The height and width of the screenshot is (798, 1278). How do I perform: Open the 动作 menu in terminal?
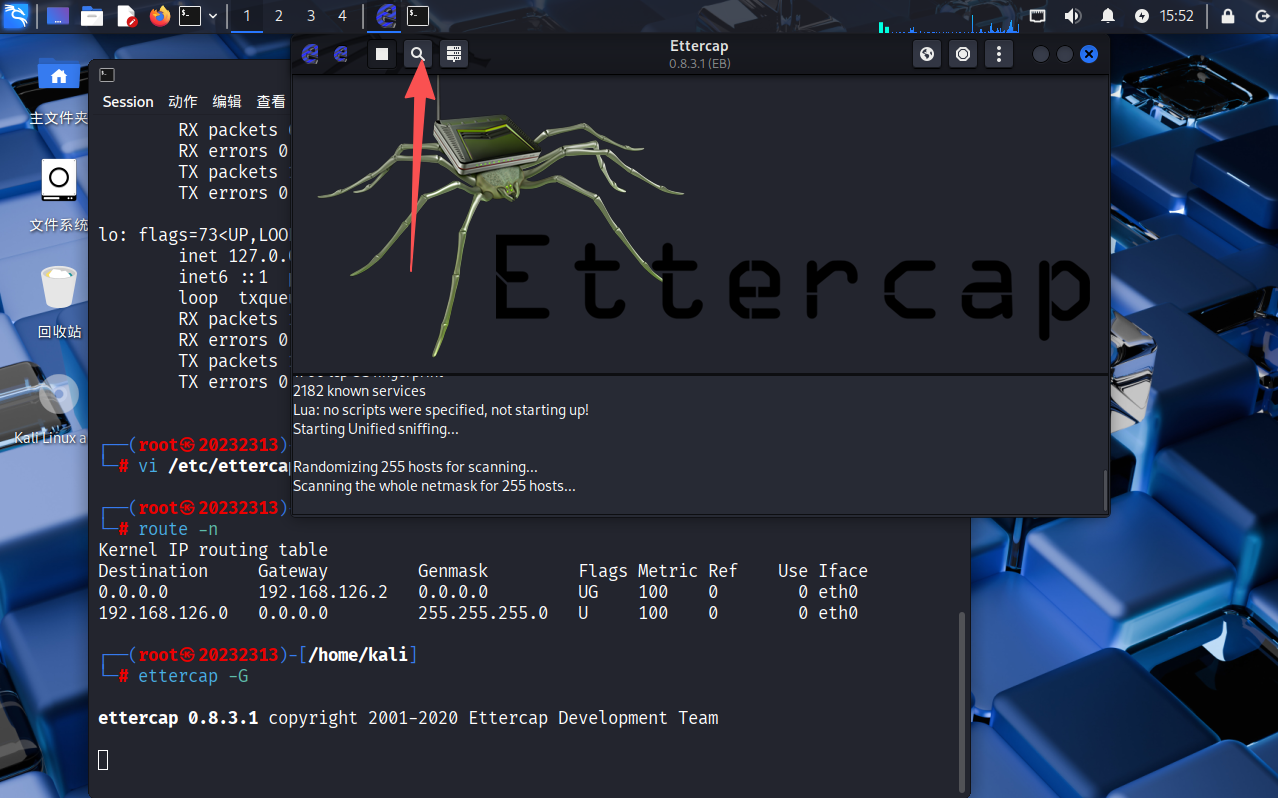point(183,102)
